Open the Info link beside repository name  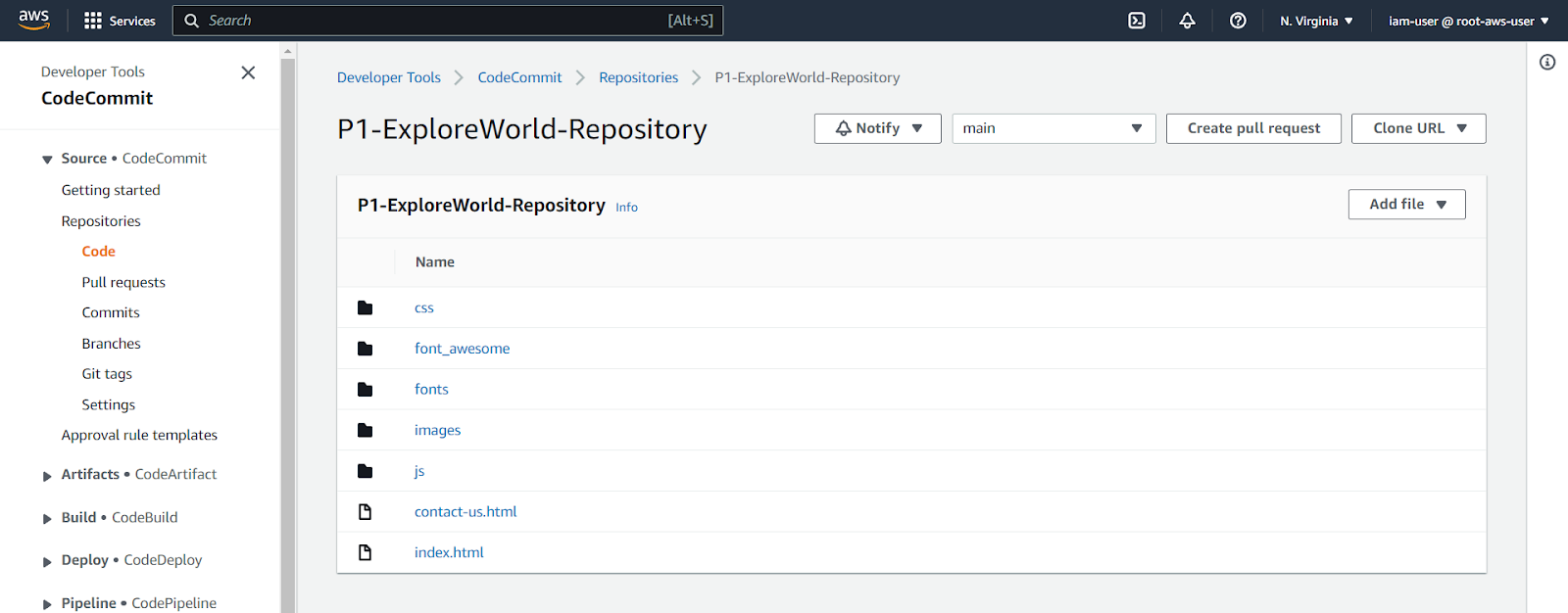pos(626,208)
